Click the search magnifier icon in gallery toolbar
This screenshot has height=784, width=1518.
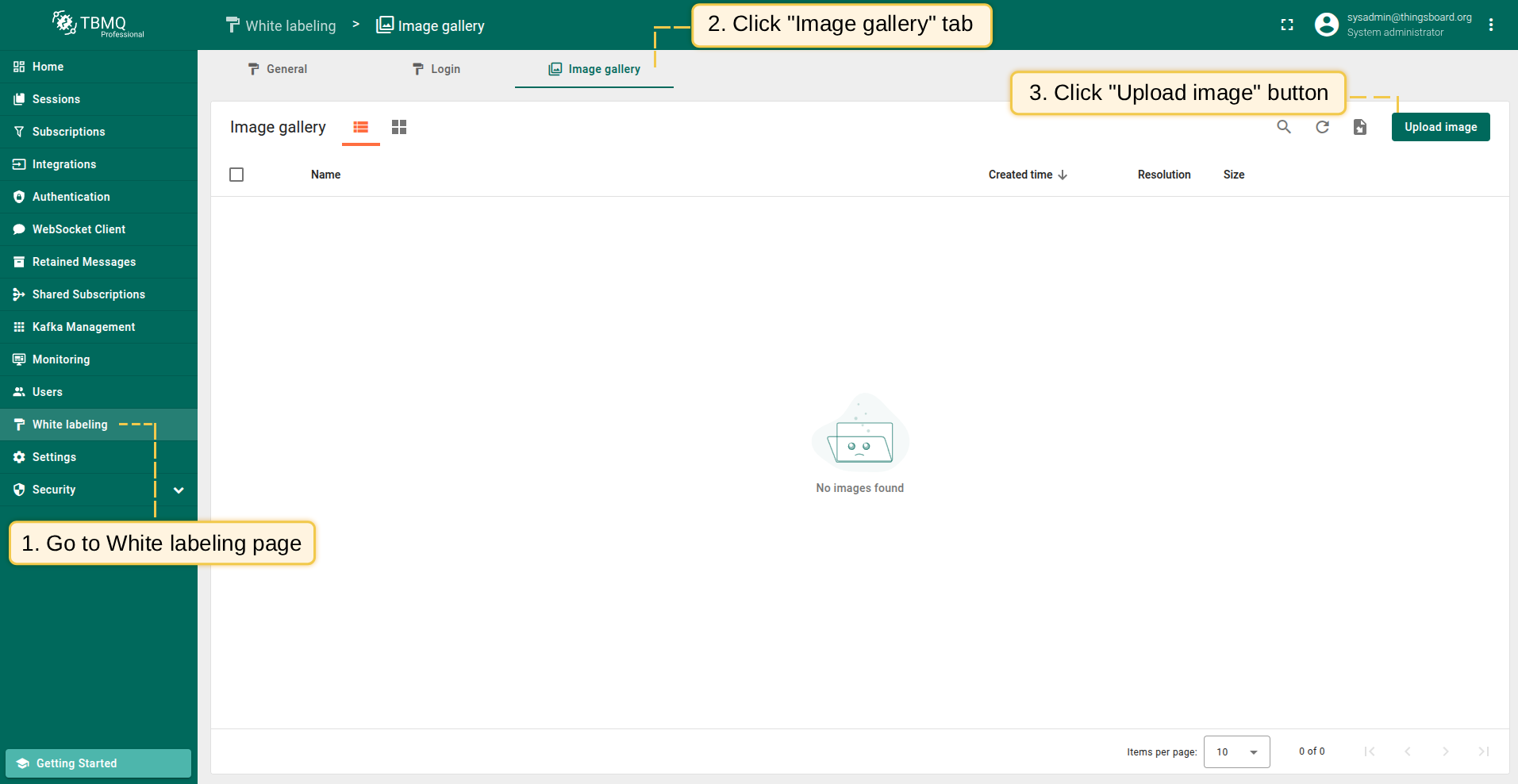[x=1283, y=127]
